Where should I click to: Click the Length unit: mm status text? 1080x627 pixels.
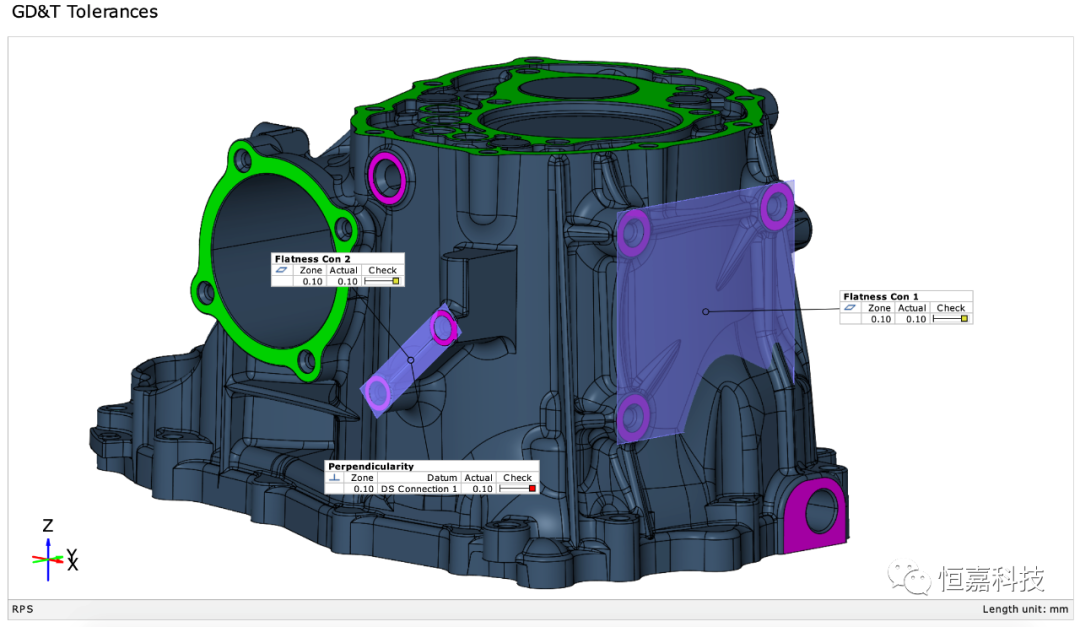(1025, 609)
